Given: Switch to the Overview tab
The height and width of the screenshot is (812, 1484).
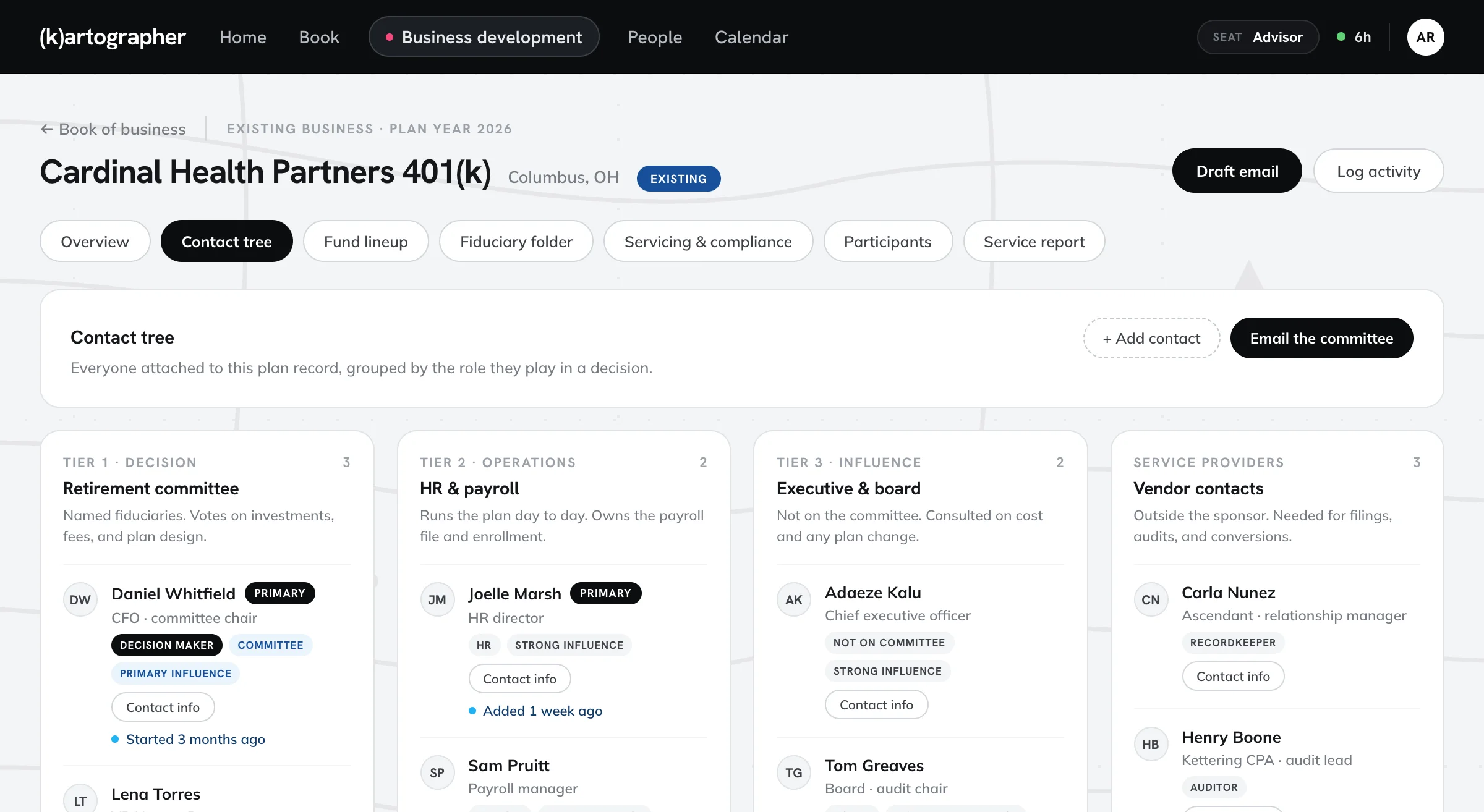Looking at the screenshot, I should click(x=95, y=241).
